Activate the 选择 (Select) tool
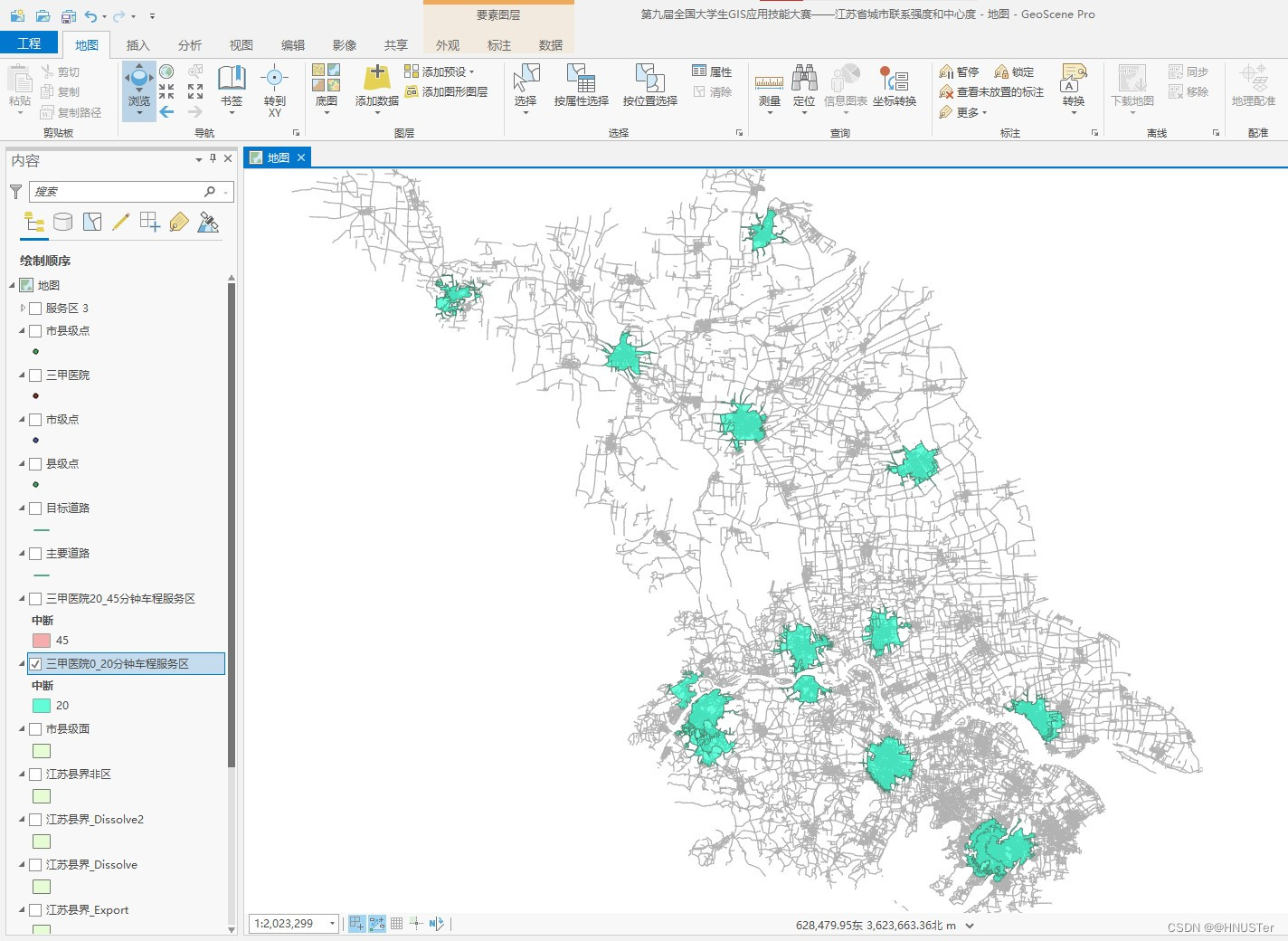Viewport: 1288px width, 941px height. (x=526, y=88)
